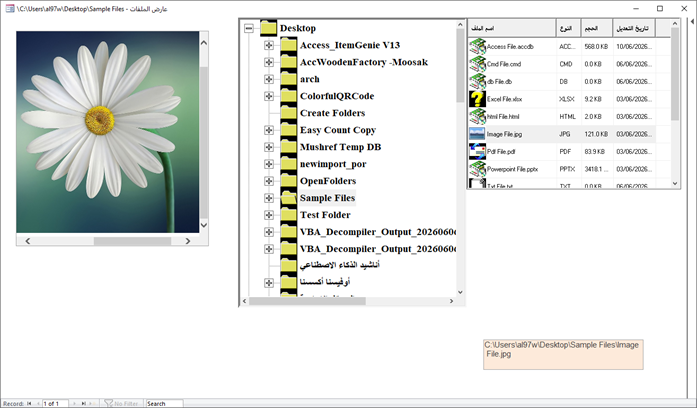Select the Create Folders tree label
Screen dimensions: 697x408
(332, 113)
